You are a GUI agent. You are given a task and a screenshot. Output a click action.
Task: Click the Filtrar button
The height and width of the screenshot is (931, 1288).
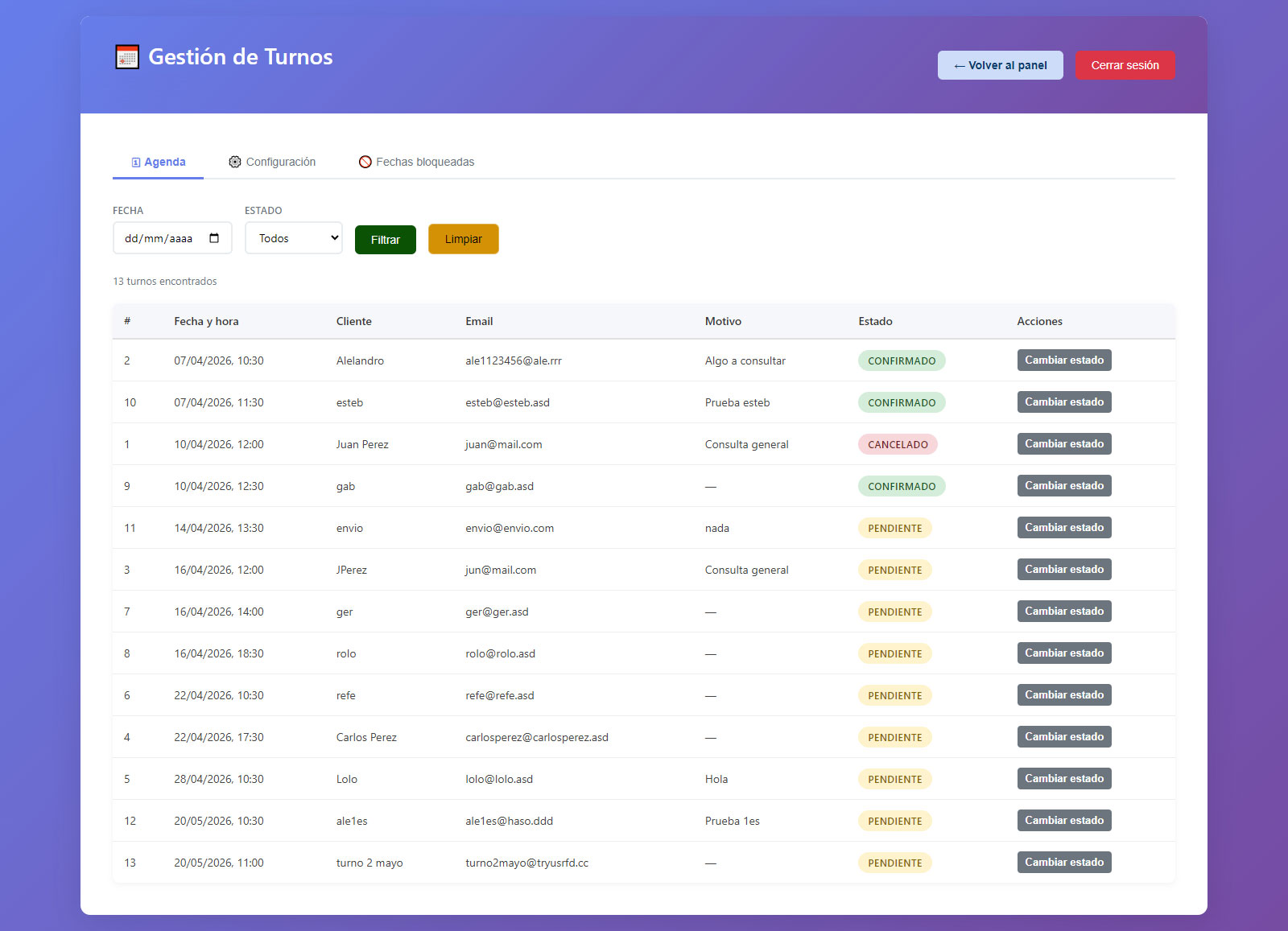386,240
